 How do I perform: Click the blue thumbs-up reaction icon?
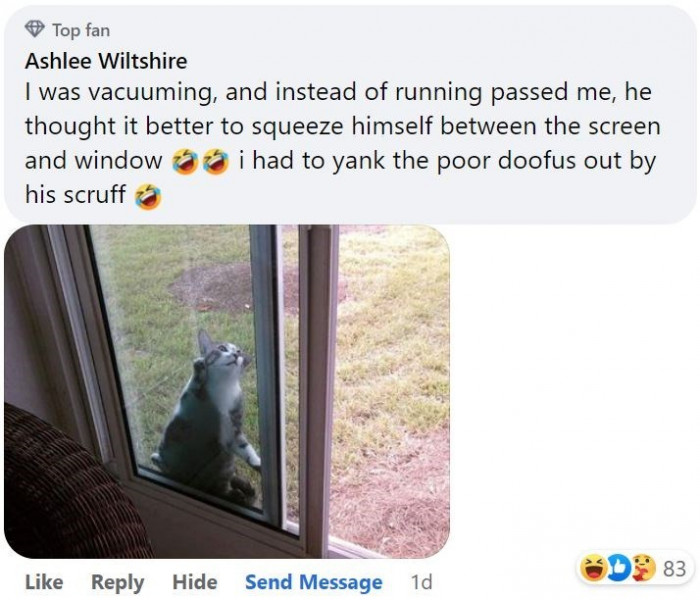pyautogui.click(x=618, y=568)
